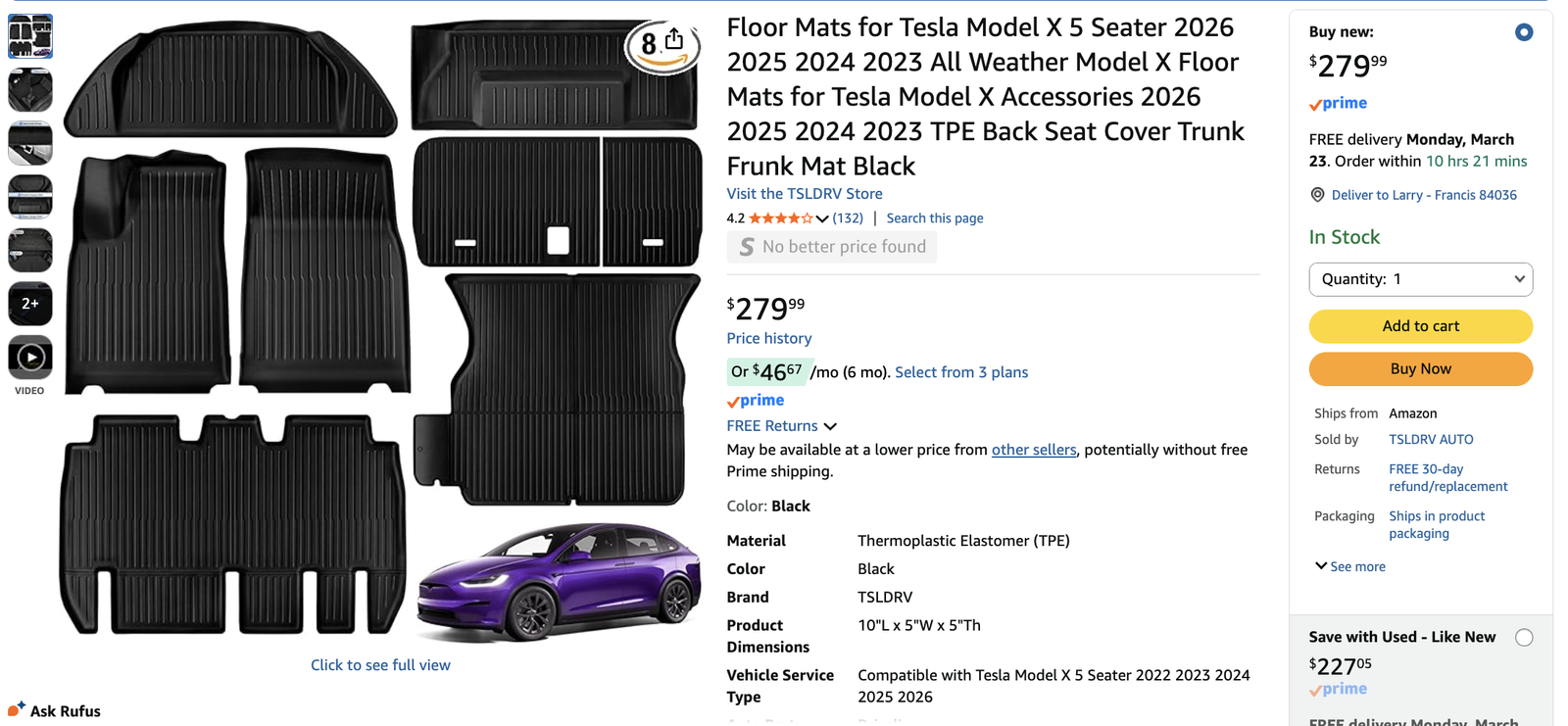Select the Buy new radio button
Image resolution: width=1568 pixels, height=726 pixels.
coord(1523,32)
